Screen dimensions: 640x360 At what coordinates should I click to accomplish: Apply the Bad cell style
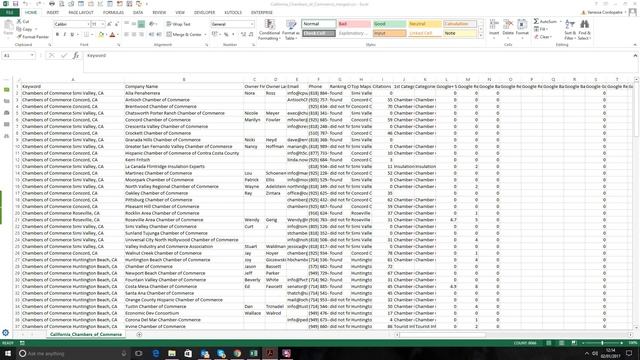[x=354, y=24]
